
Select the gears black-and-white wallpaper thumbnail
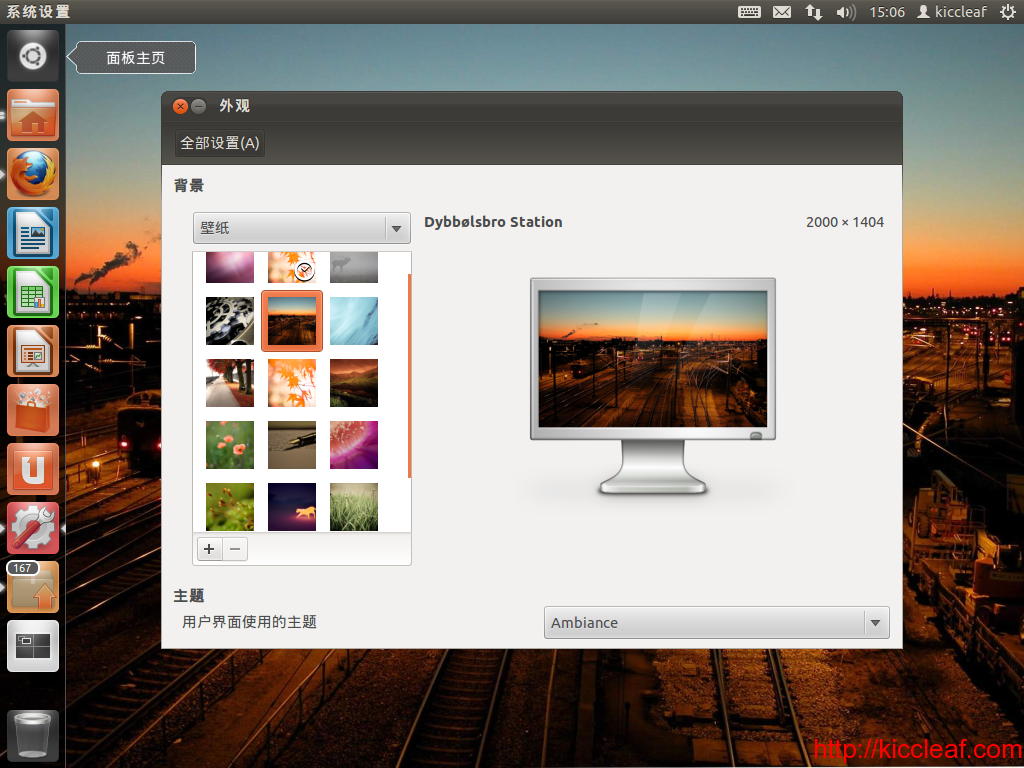click(230, 321)
